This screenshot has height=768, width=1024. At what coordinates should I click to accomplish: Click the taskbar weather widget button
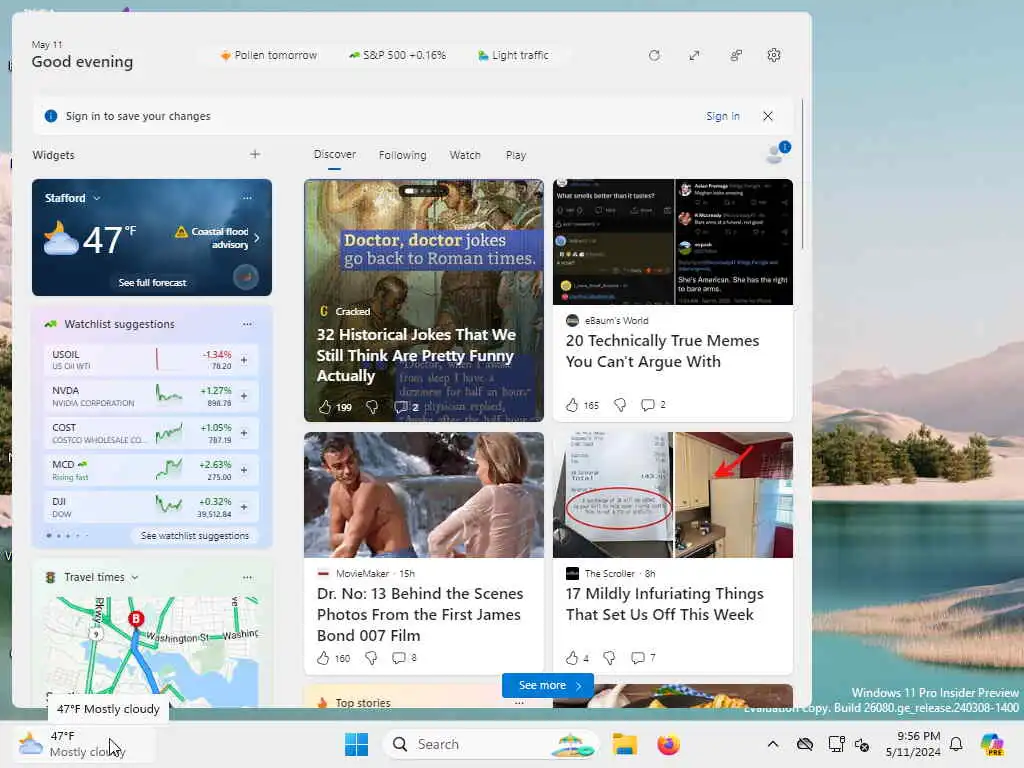(84, 744)
